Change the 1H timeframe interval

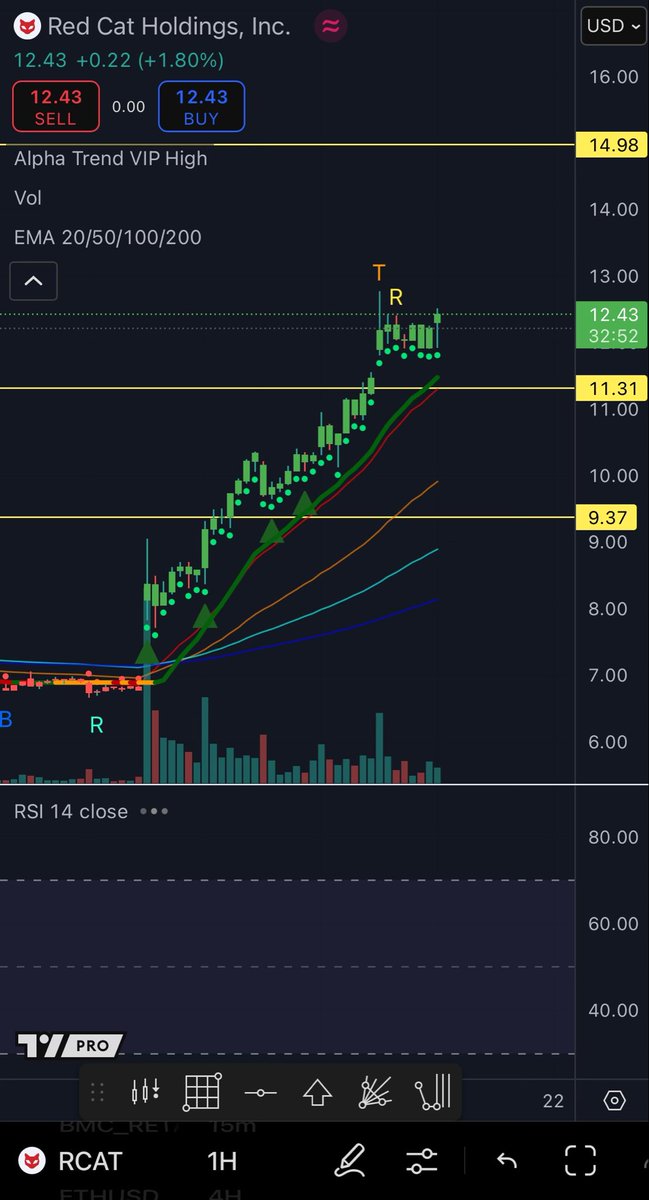(221, 1161)
